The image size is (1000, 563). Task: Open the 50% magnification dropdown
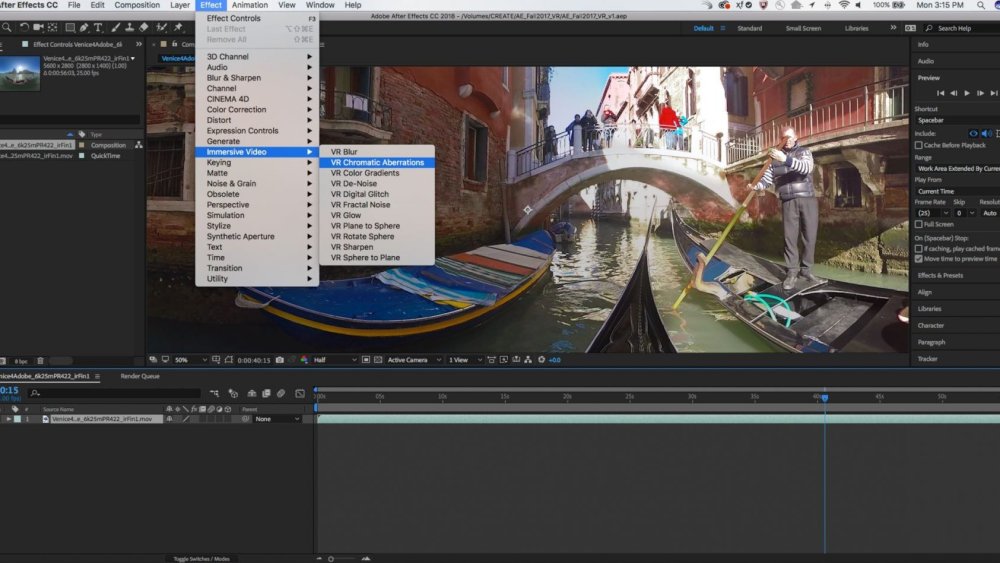(191, 360)
